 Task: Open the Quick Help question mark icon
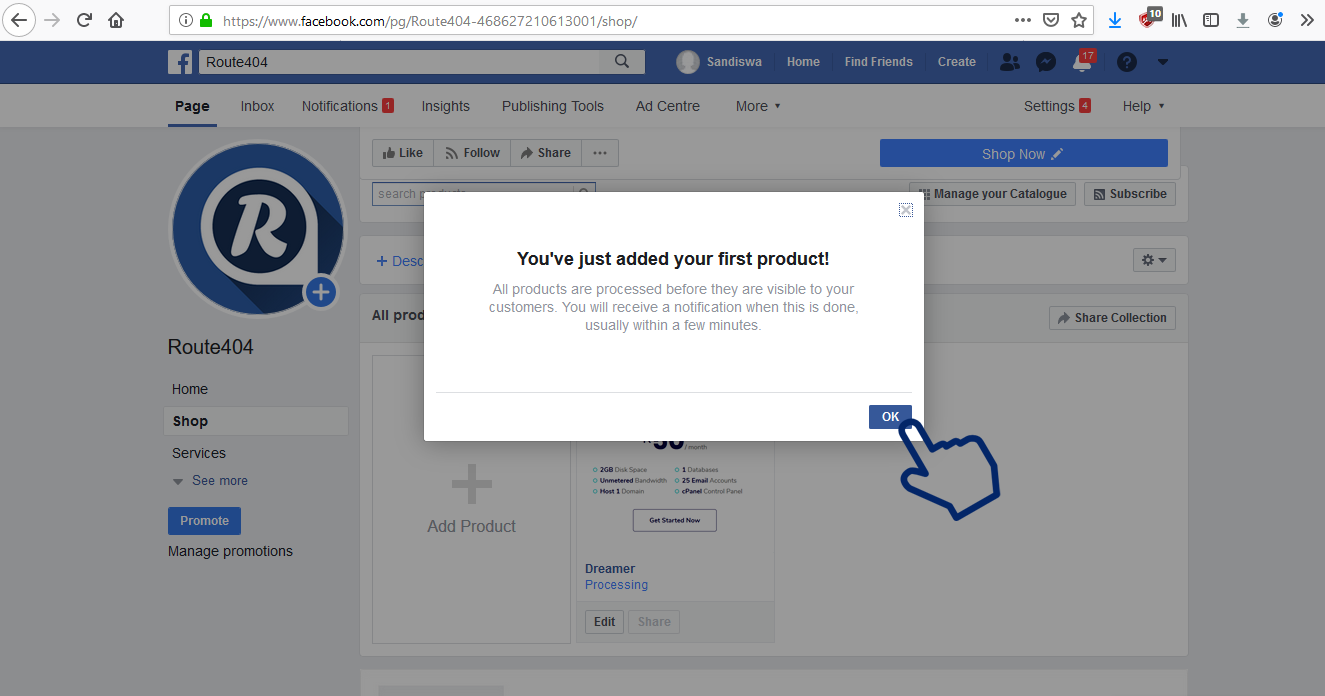pyautogui.click(x=1127, y=62)
